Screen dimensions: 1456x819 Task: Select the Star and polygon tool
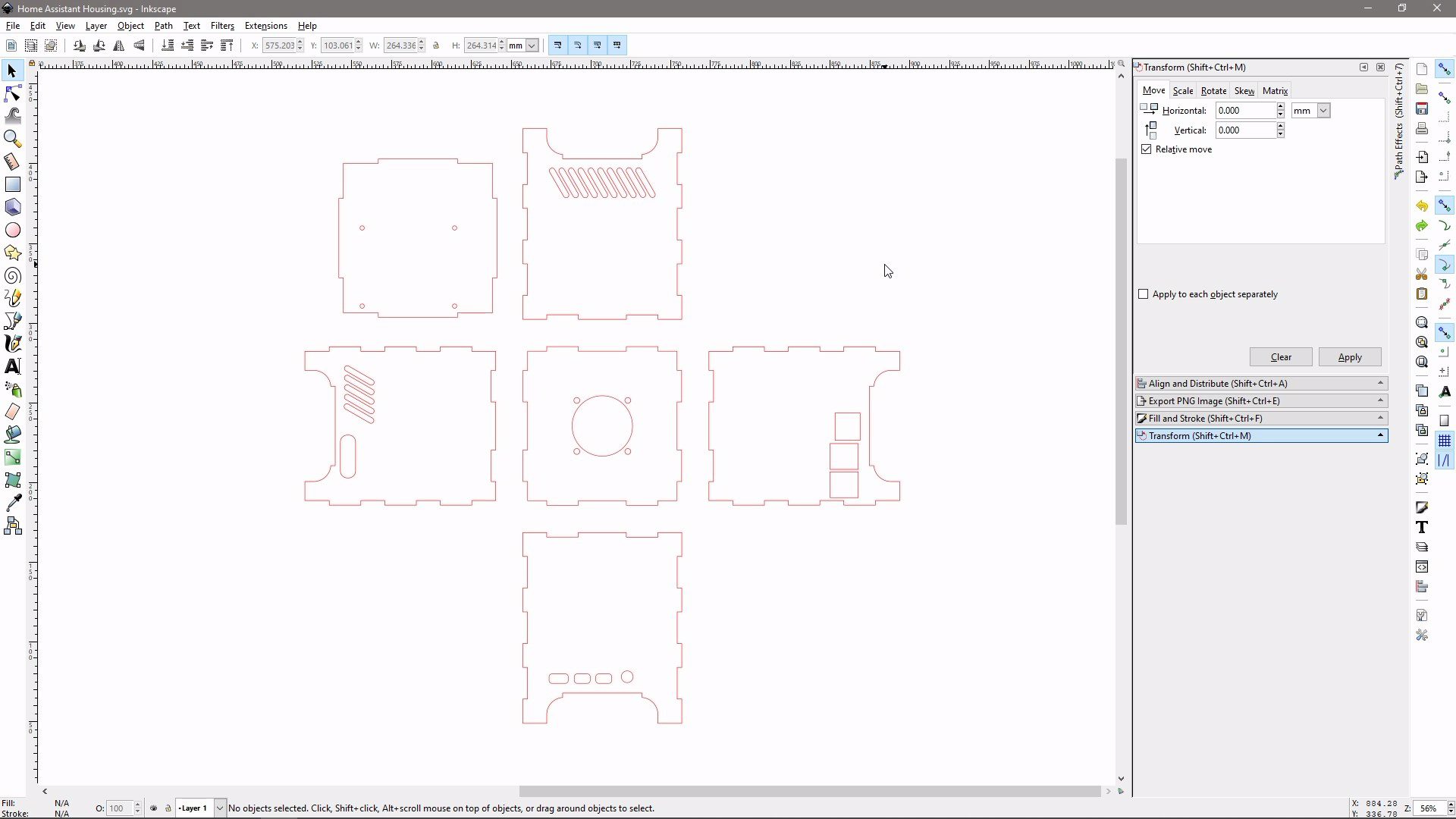click(x=12, y=253)
